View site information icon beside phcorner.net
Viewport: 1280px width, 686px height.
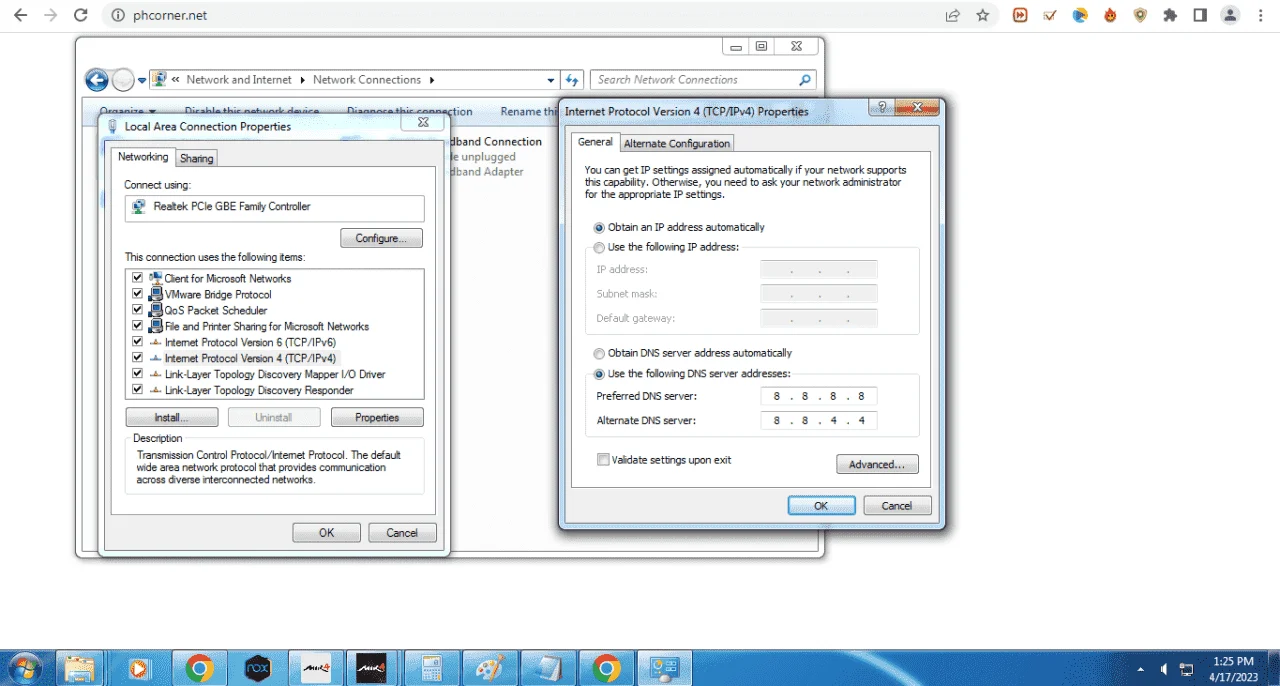[x=117, y=15]
